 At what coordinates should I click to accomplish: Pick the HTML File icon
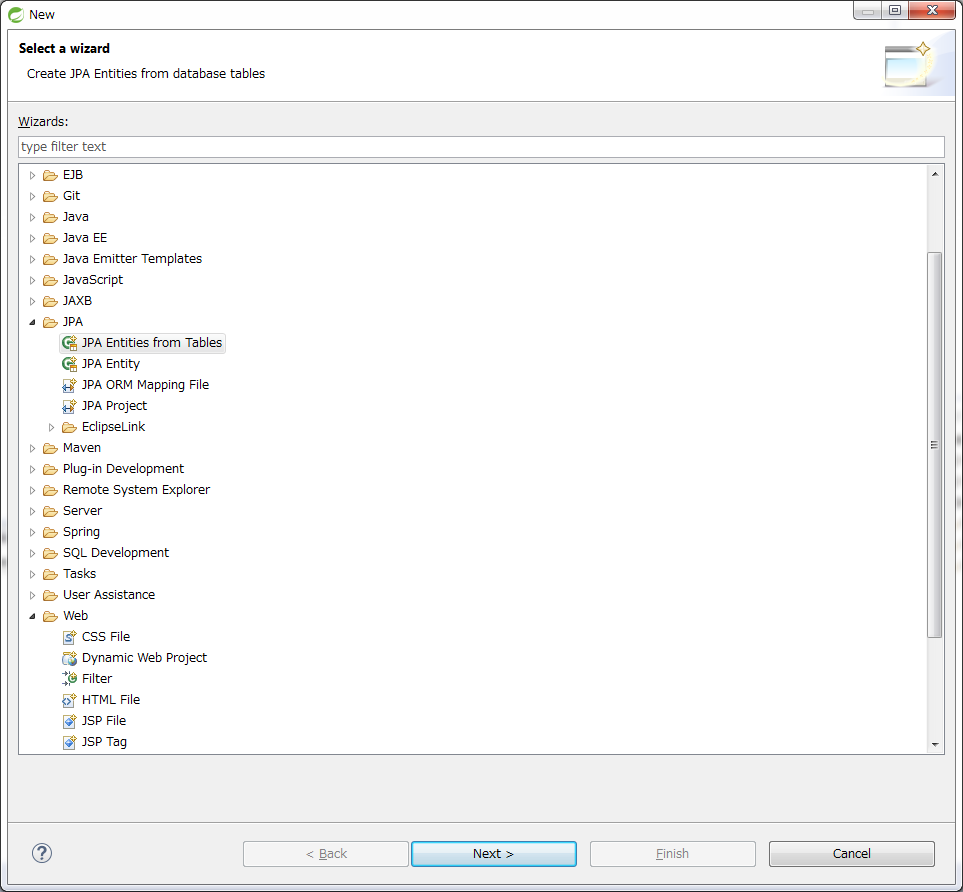(x=69, y=700)
